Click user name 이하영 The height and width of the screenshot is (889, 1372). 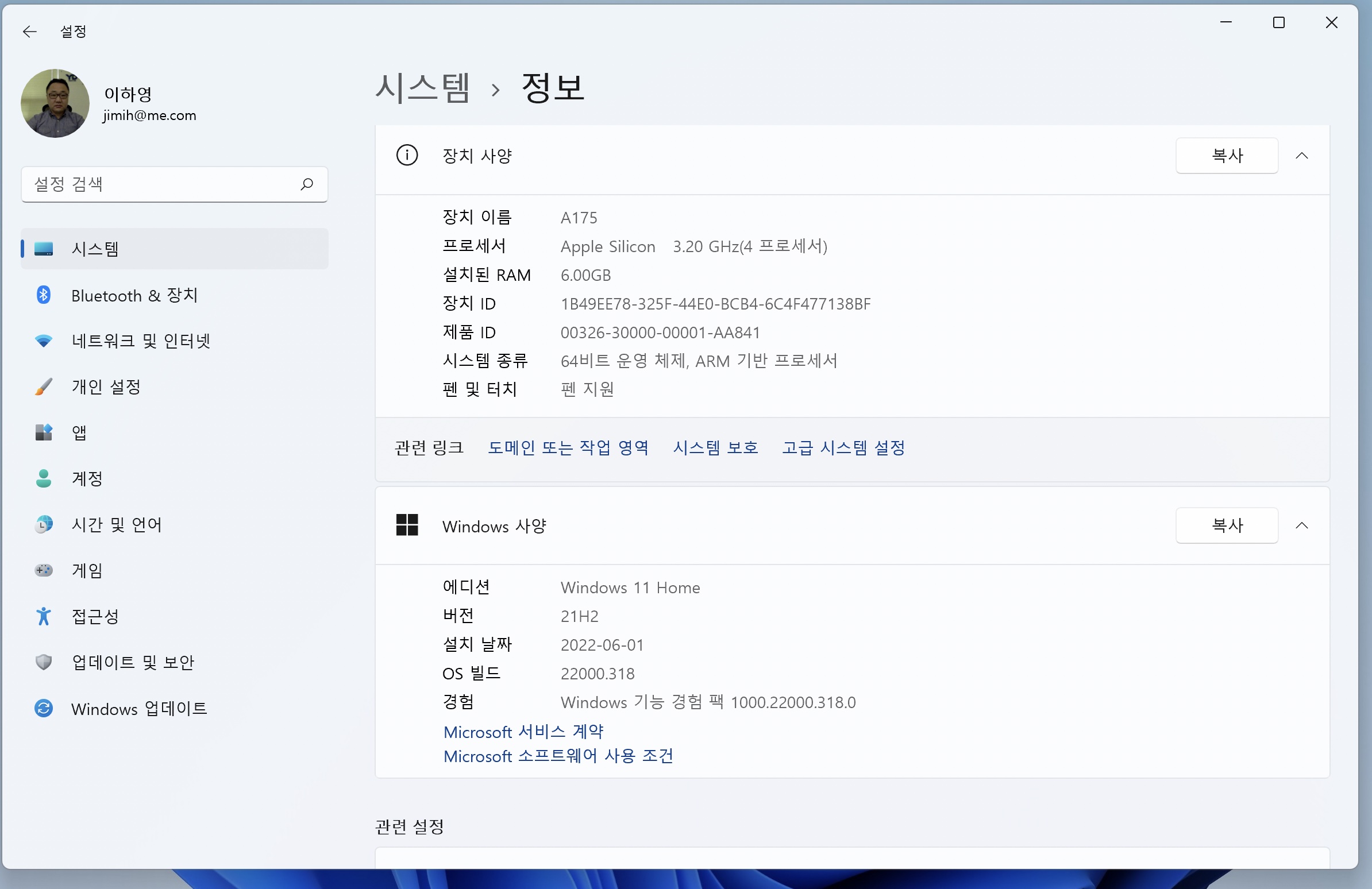click(128, 94)
